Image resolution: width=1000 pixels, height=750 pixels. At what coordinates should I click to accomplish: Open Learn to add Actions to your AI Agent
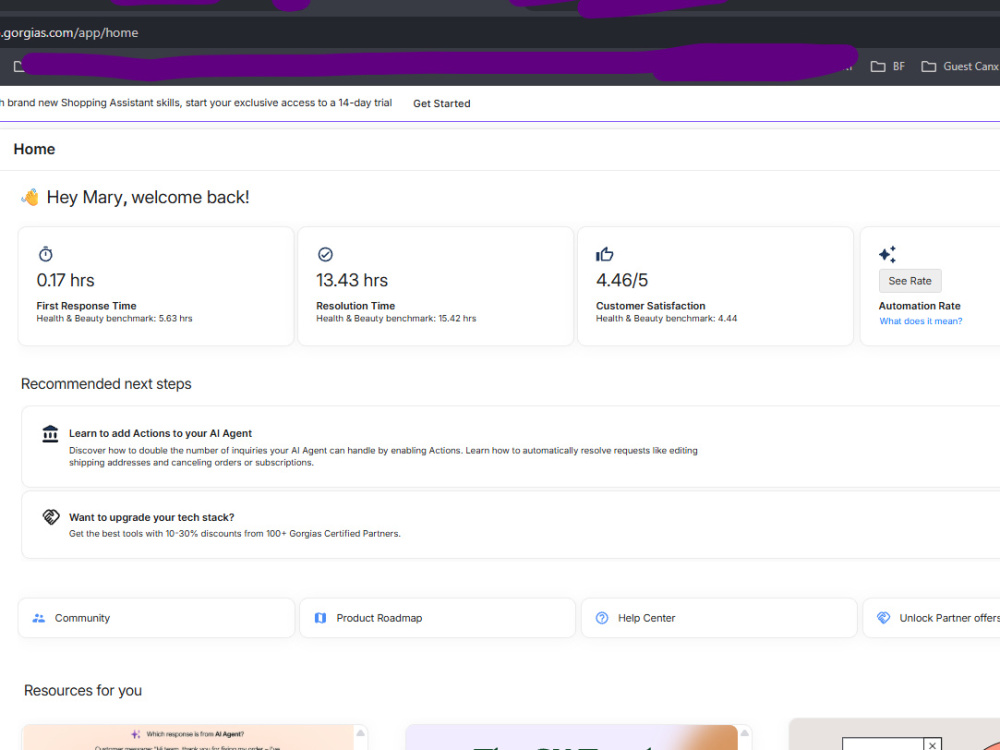pos(510,446)
